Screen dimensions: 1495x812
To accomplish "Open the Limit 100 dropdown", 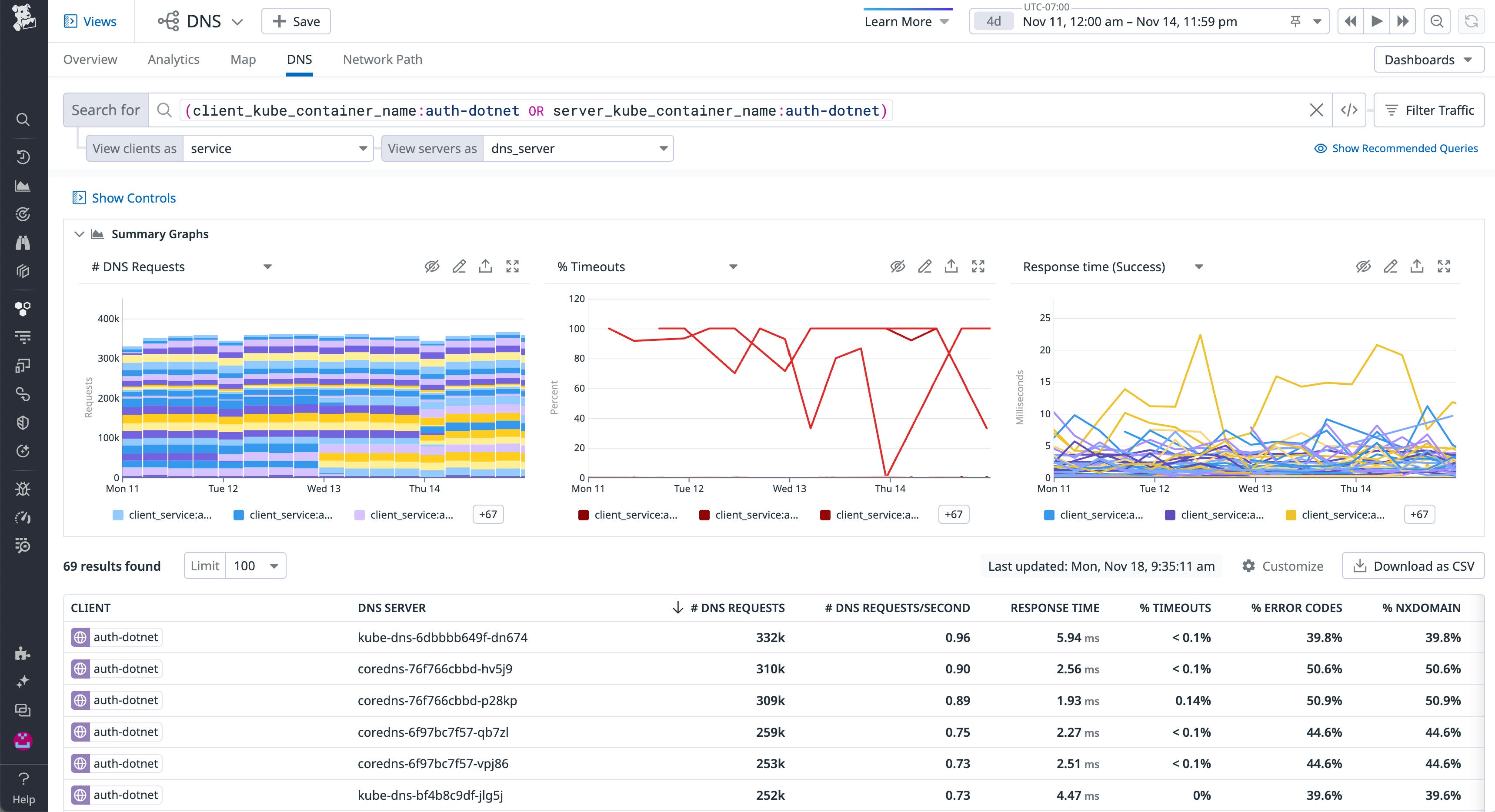I will point(255,566).
